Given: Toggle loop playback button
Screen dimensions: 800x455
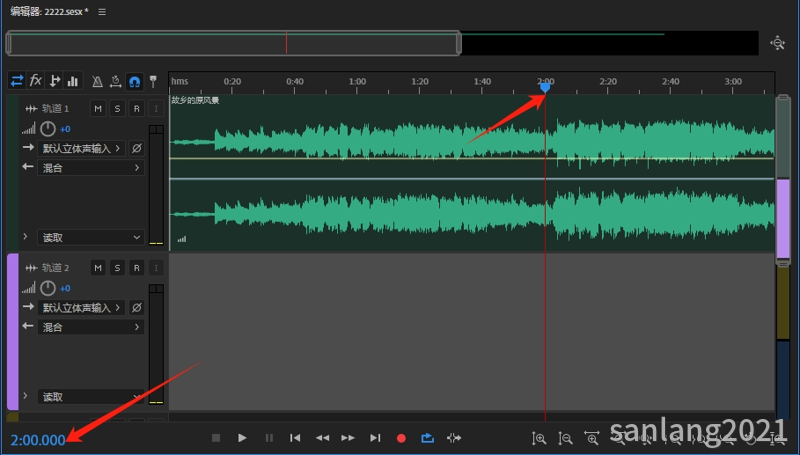Looking at the screenshot, I should [428, 438].
